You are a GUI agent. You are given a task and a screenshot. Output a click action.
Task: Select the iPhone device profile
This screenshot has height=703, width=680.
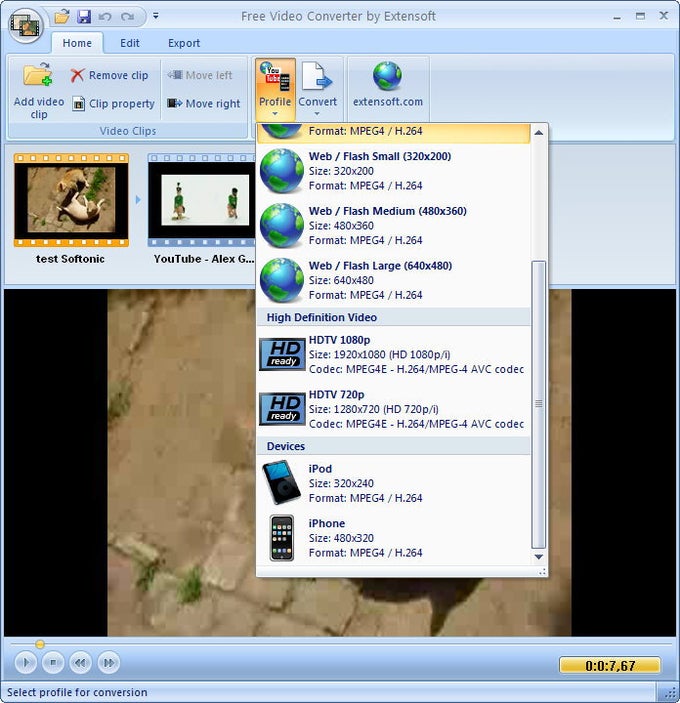coord(394,538)
